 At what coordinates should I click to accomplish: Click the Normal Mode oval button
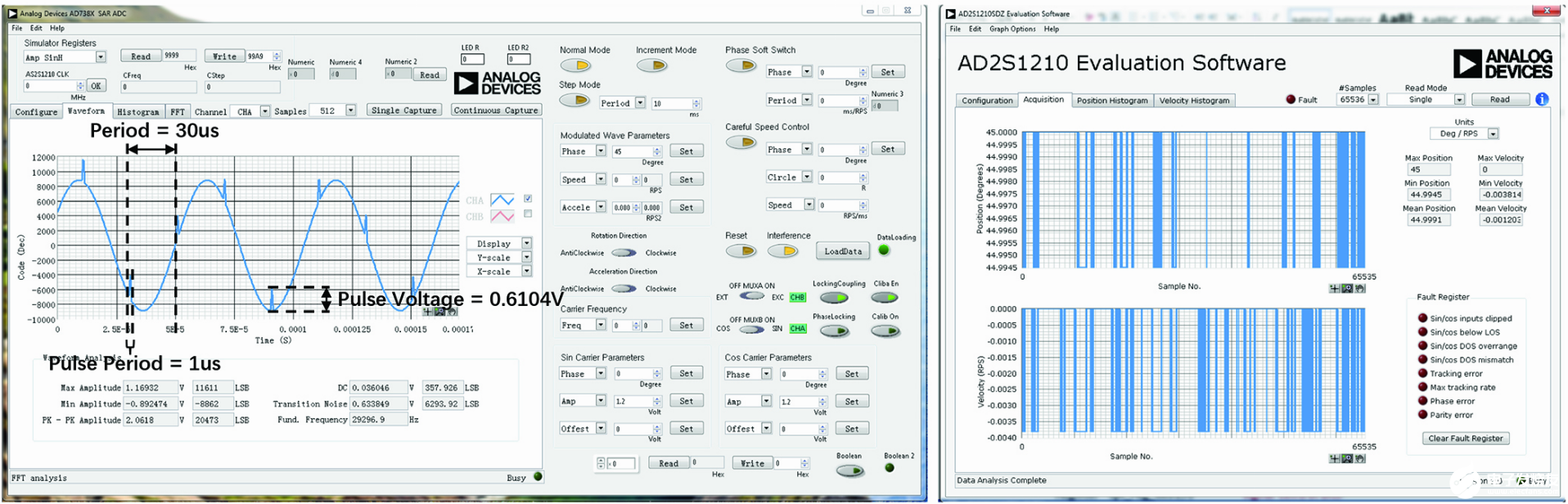pos(577,65)
